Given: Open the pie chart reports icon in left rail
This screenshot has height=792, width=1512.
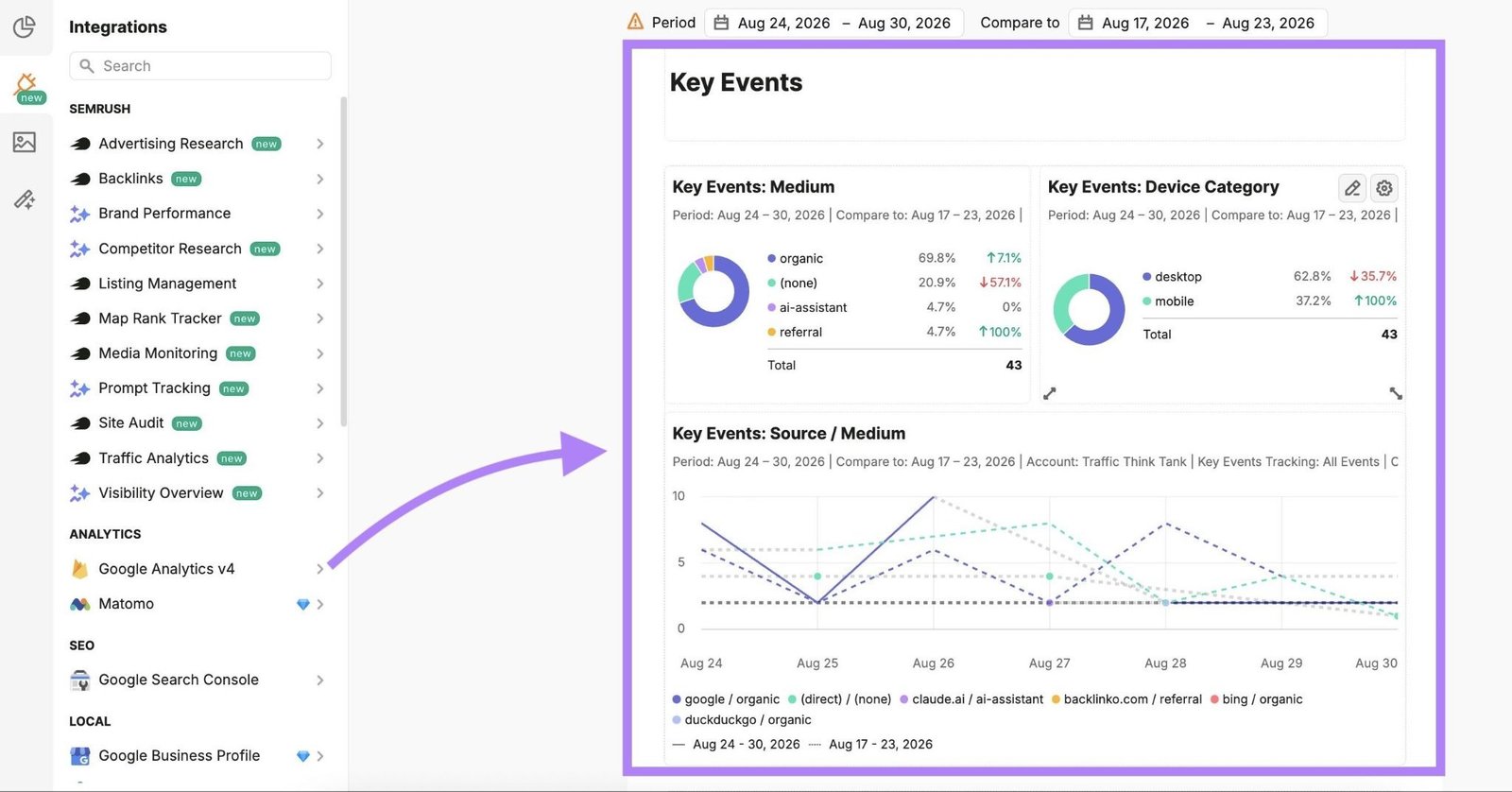Looking at the screenshot, I should (25, 26).
